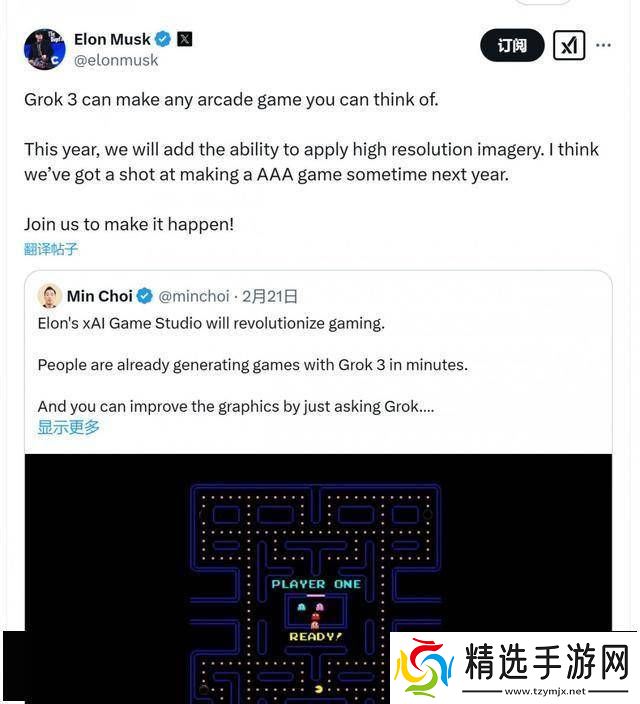Click the 订阅 subscribe button

(x=512, y=45)
